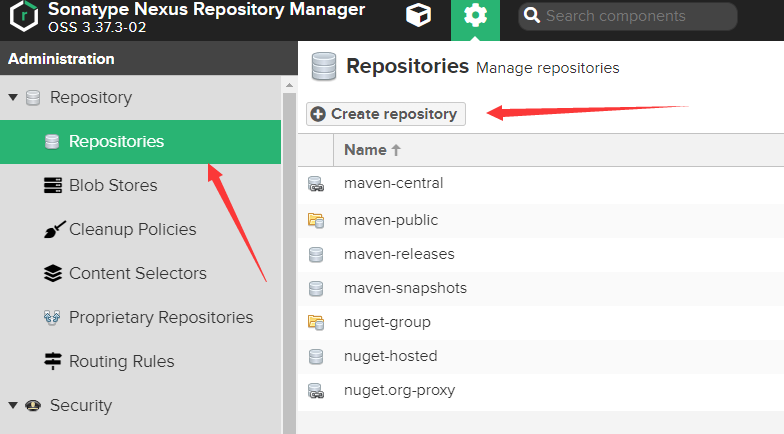
Task: Click the Repositories menu item icon
Action: 52,142
